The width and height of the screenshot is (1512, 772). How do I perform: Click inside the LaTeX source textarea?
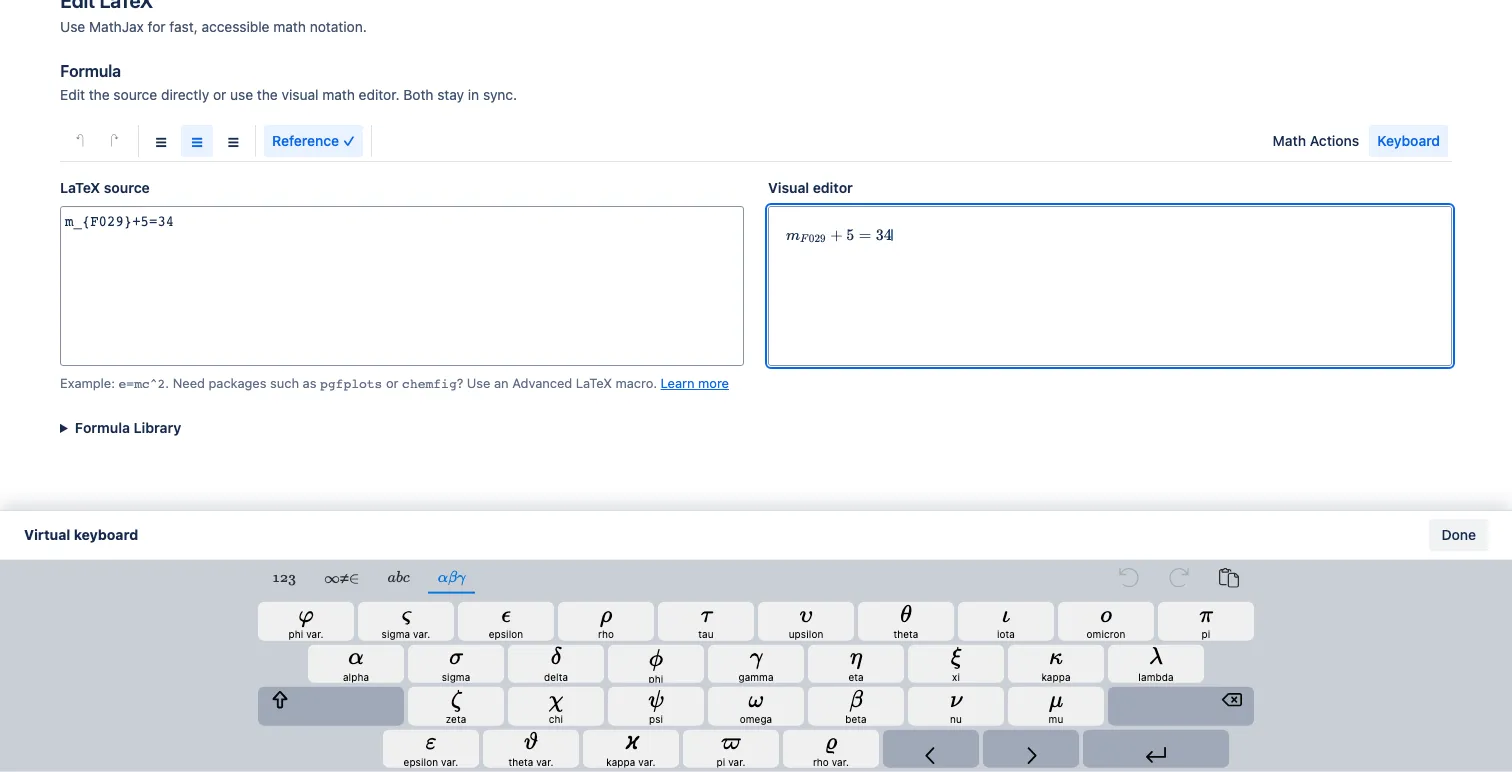click(402, 286)
